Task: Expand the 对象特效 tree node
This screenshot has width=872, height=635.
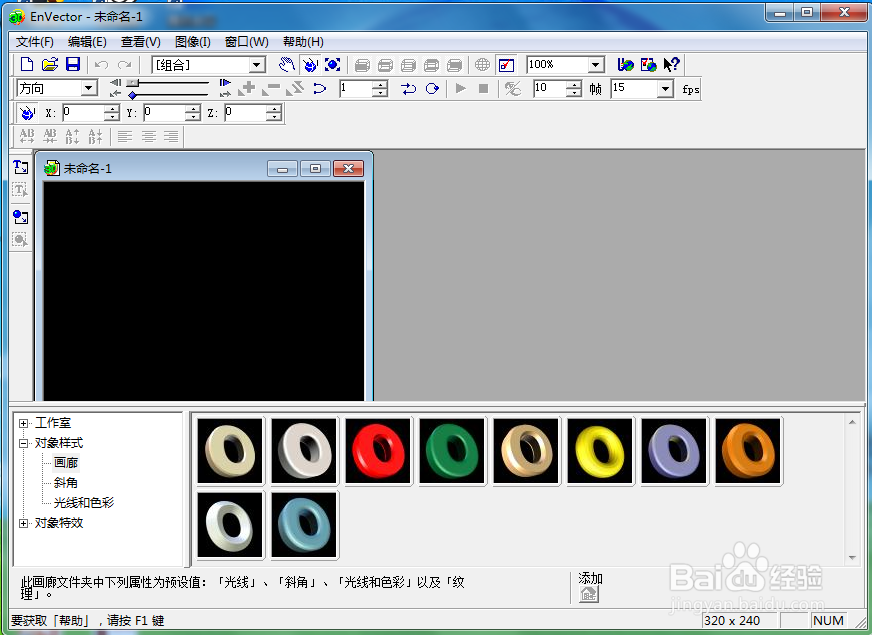Action: point(23,523)
